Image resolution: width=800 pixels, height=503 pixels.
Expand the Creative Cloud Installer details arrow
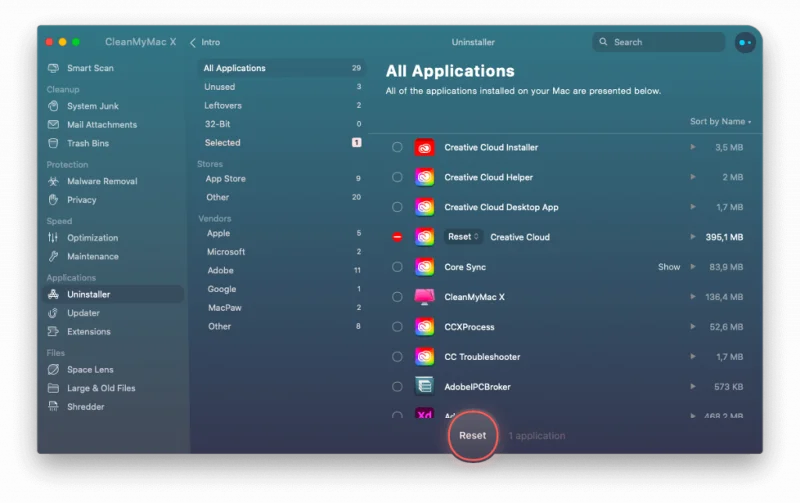pos(692,147)
